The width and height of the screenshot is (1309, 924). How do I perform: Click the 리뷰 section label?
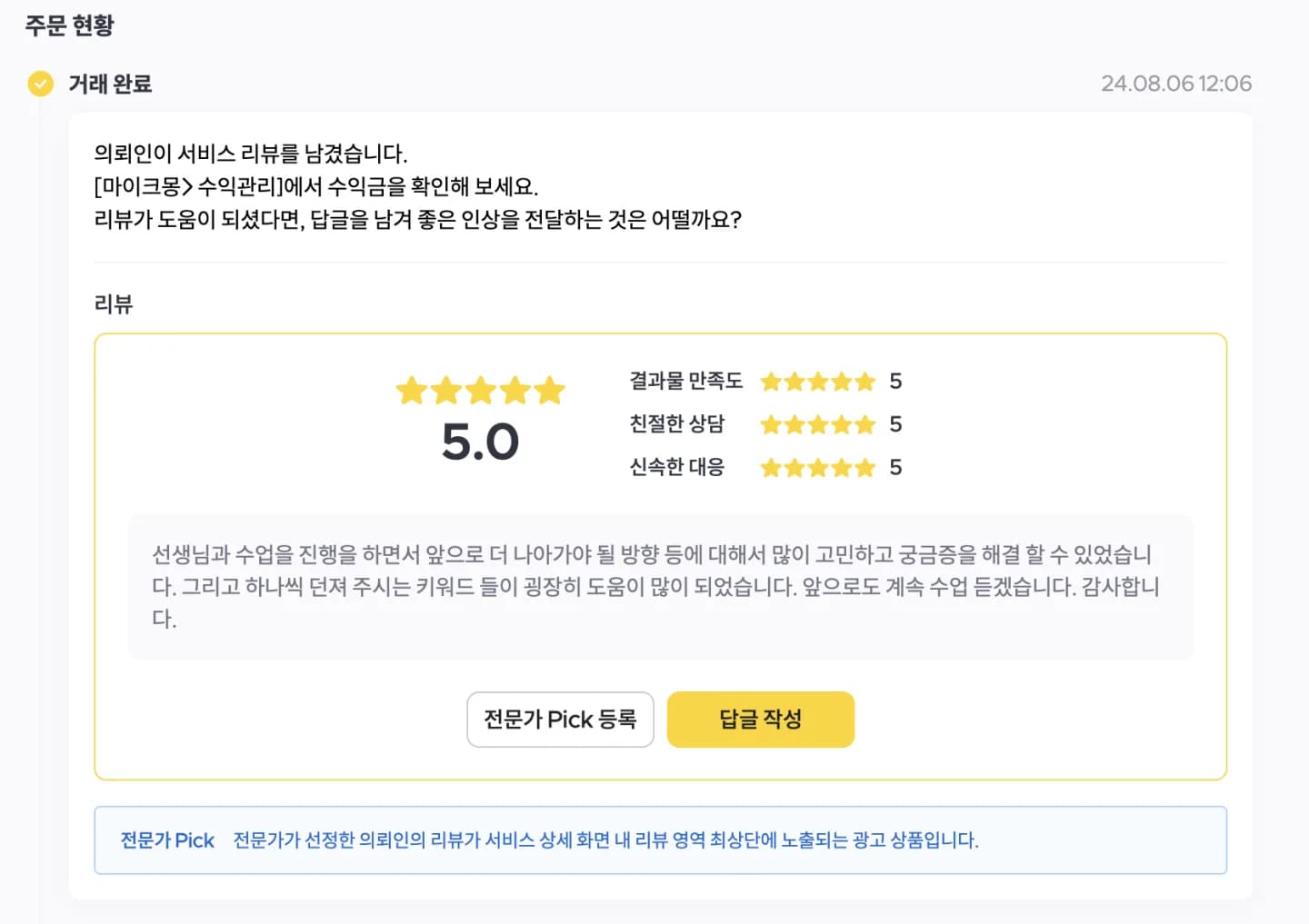(x=114, y=303)
